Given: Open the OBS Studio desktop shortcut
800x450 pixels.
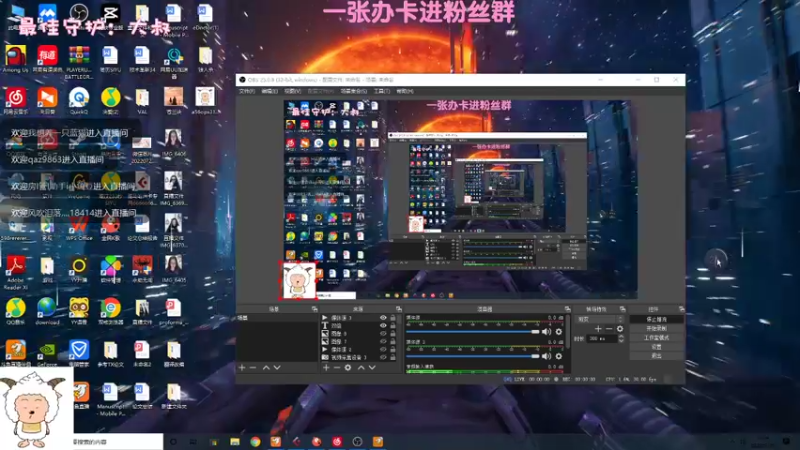Looking at the screenshot, I should tap(79, 14).
